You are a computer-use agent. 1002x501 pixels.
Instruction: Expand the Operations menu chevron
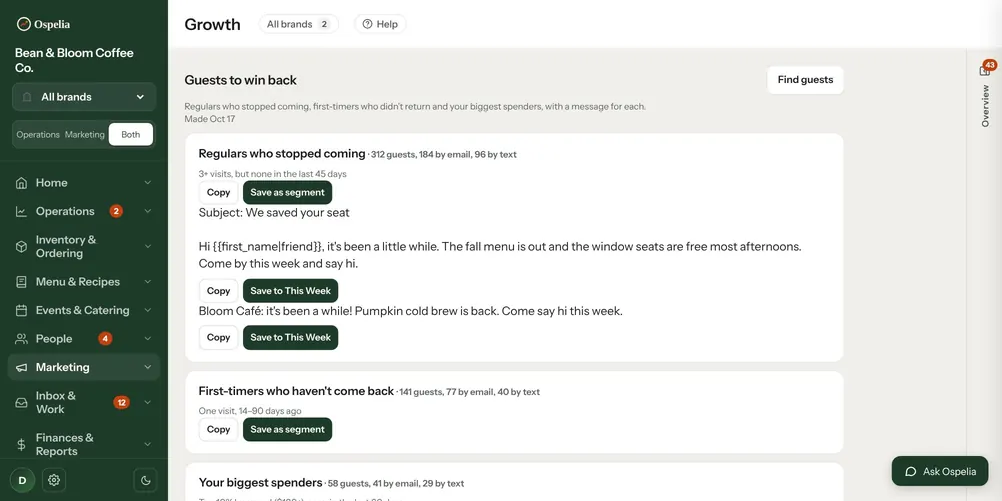pyautogui.click(x=148, y=212)
